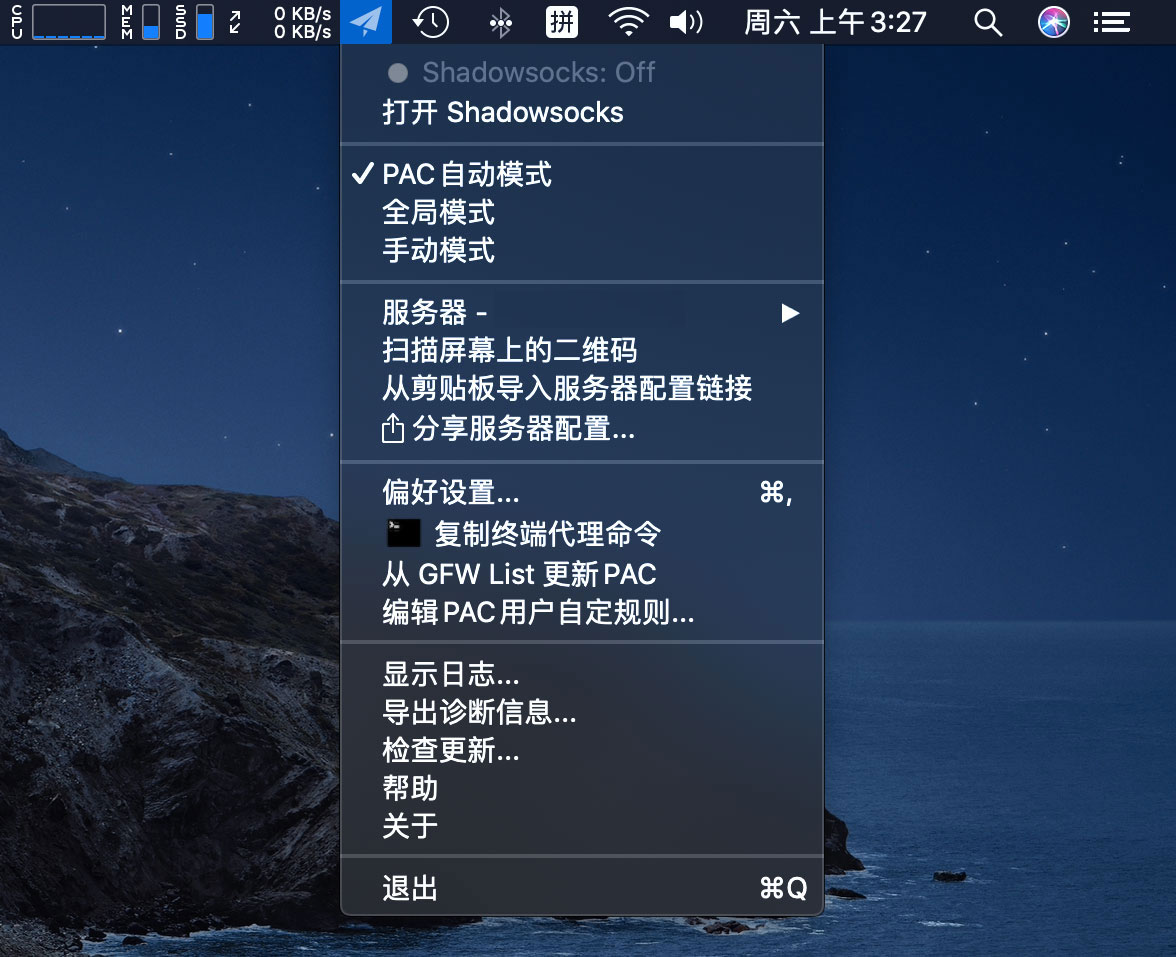The image size is (1176, 957).
Task: Expand the 服务器 submenu arrow
Action: pyautogui.click(x=790, y=313)
